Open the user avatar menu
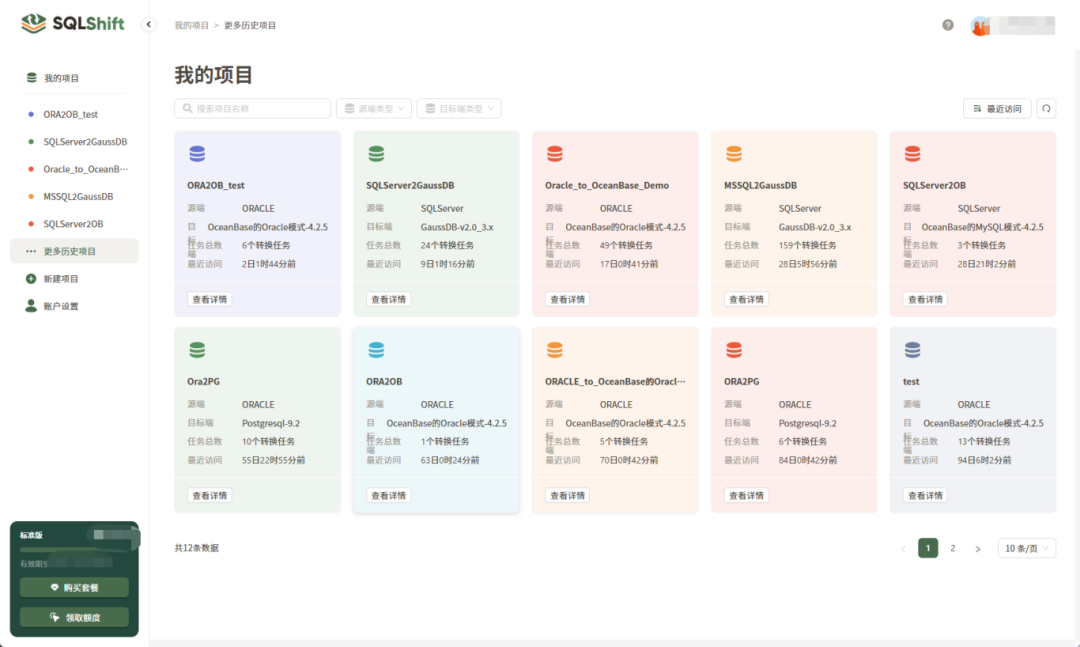1080x647 pixels. pyautogui.click(x=980, y=25)
